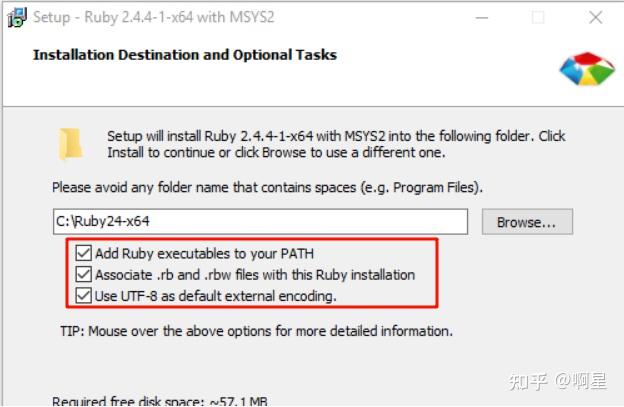This screenshot has height=407, width=624.
Task: Close the Ruby Setup window
Action: click(597, 17)
